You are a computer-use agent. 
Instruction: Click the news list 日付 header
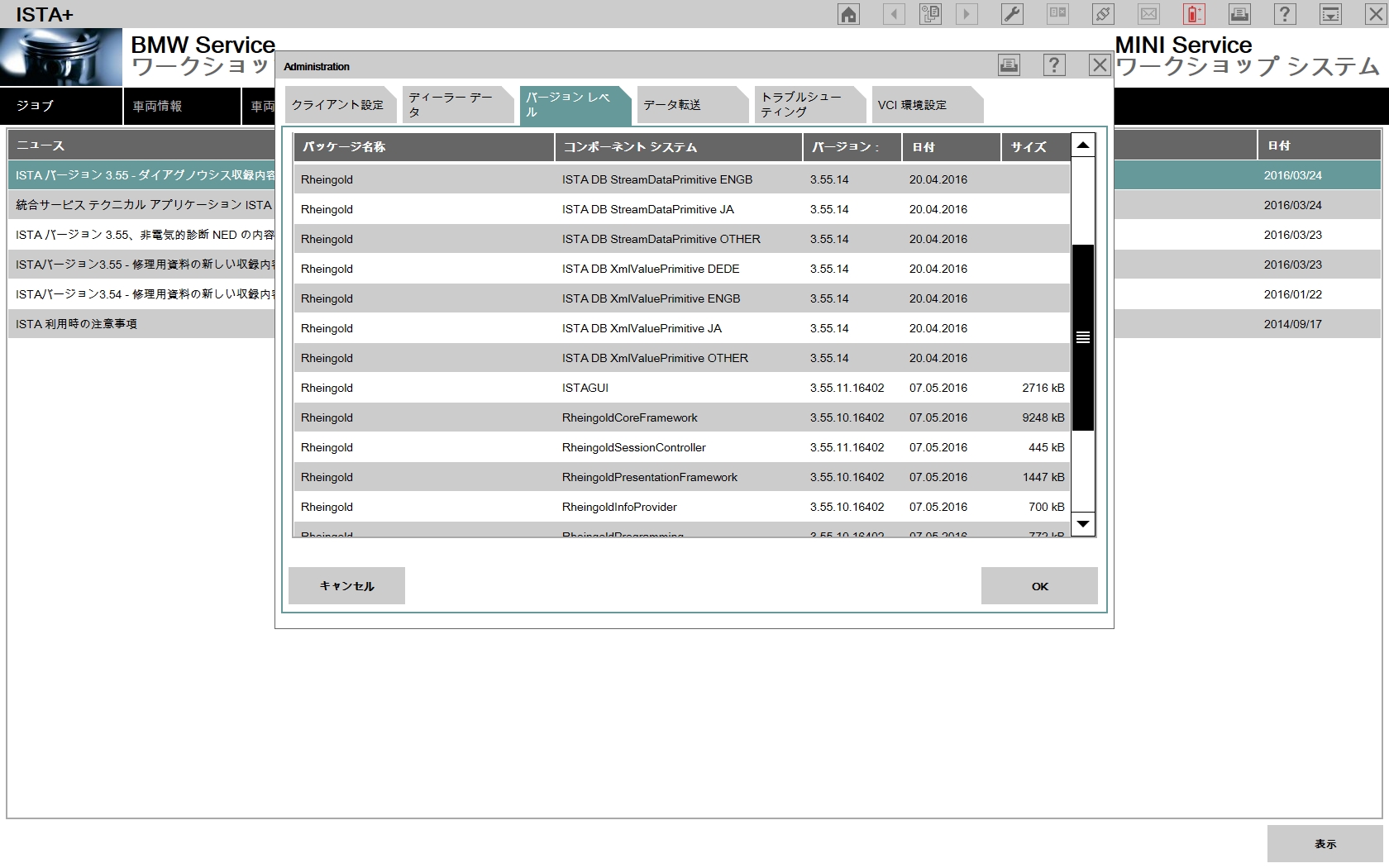(x=1319, y=145)
